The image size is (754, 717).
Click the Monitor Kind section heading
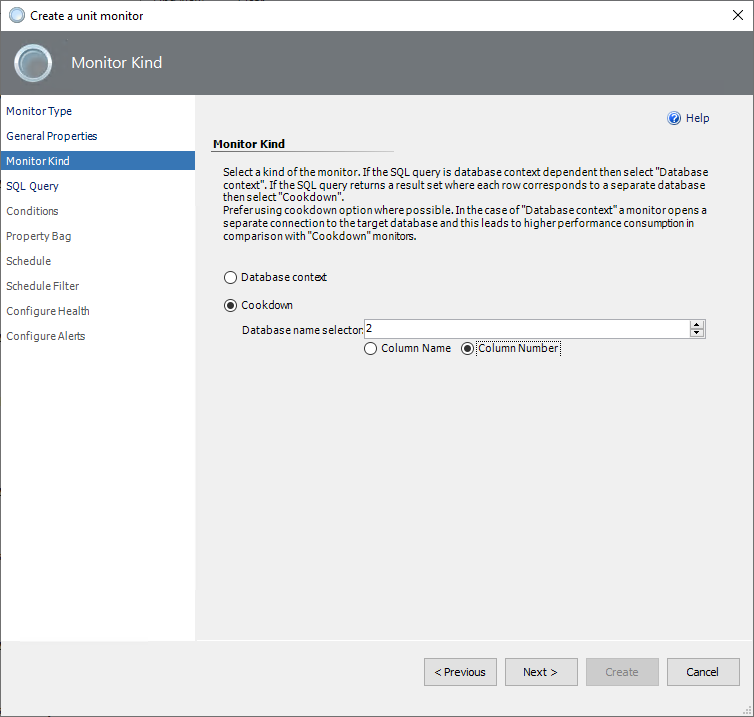[x=249, y=144]
